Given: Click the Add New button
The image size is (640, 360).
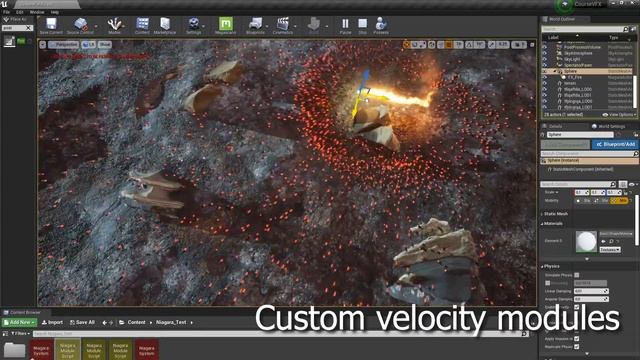Looking at the screenshot, I should coord(19,322).
